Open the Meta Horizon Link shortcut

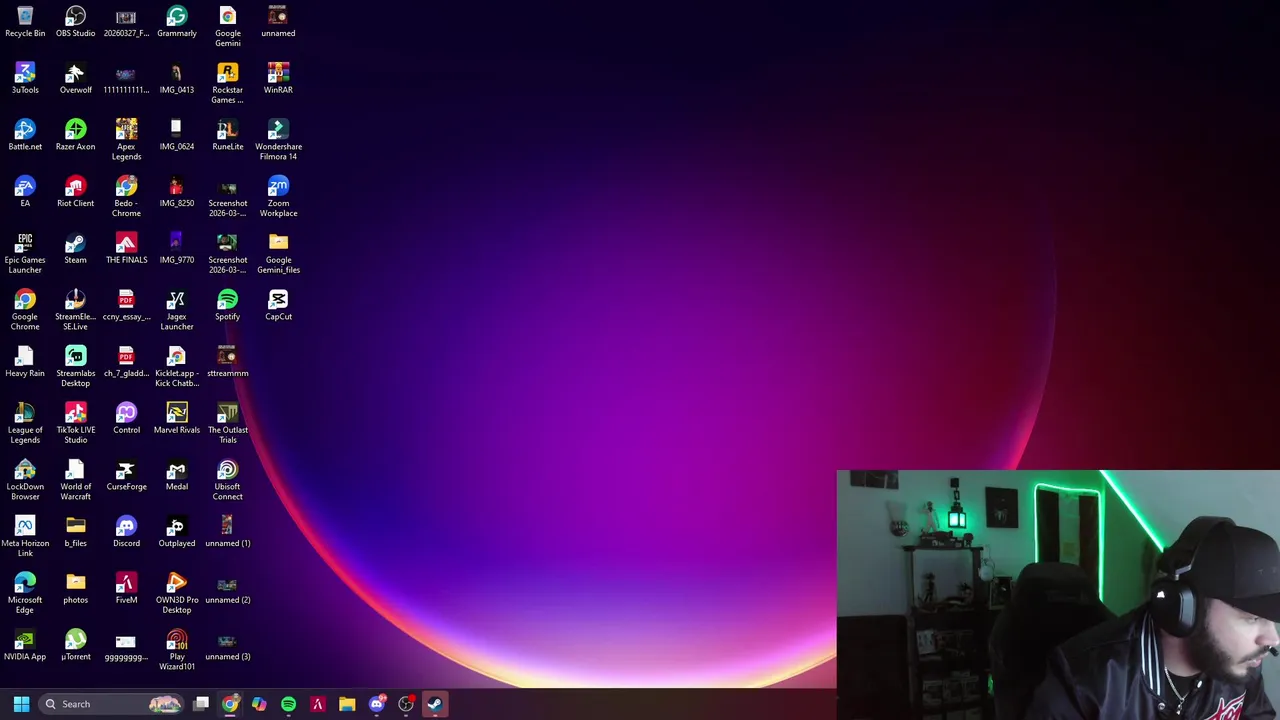pyautogui.click(x=25, y=537)
